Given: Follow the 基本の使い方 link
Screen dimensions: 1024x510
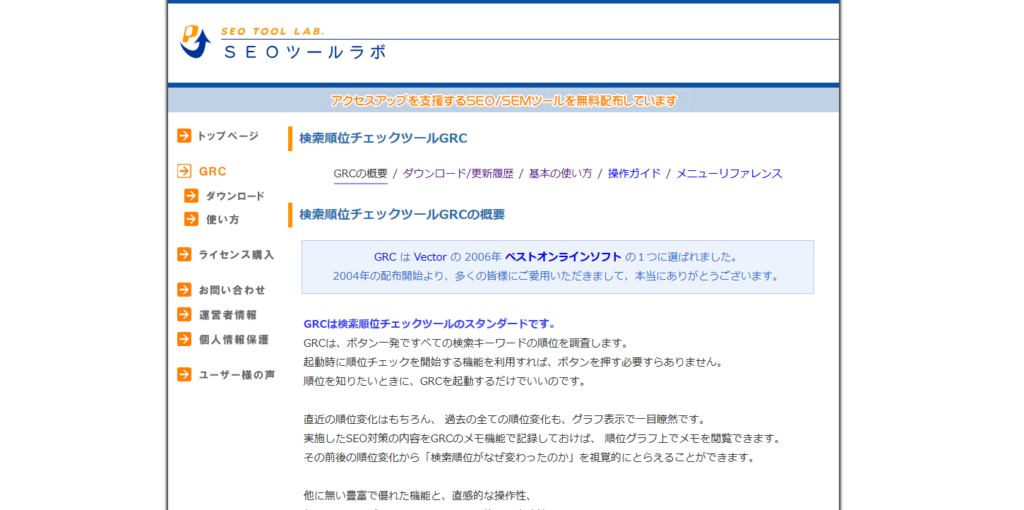Looking at the screenshot, I should pos(560,174).
